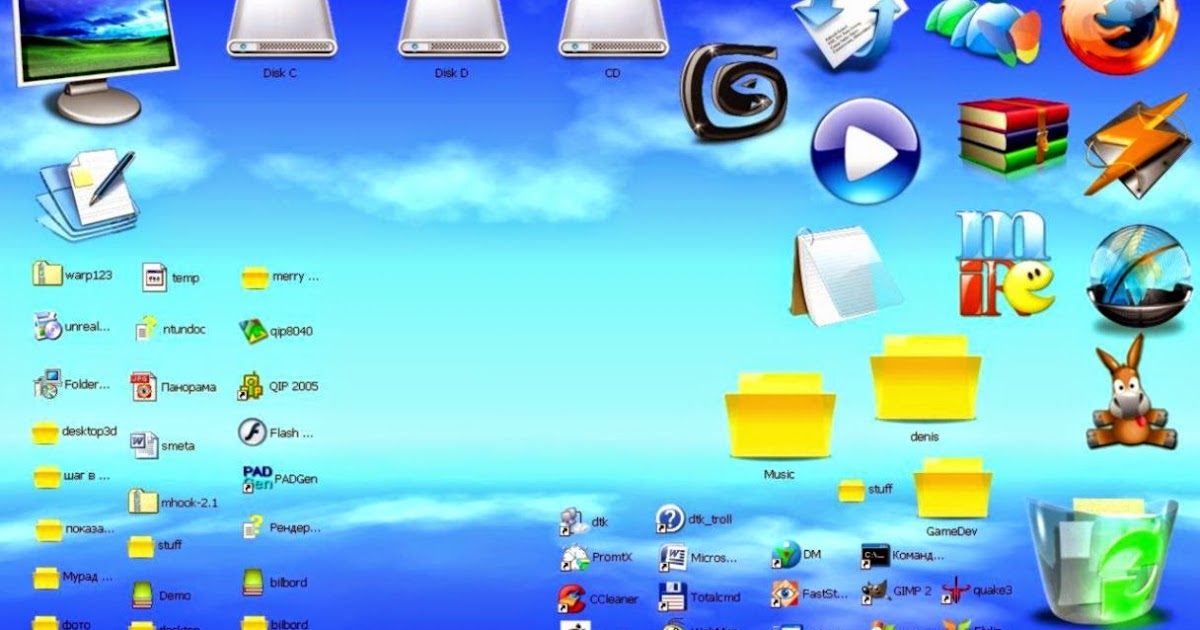
Task: Open the Music folder
Action: point(779,416)
